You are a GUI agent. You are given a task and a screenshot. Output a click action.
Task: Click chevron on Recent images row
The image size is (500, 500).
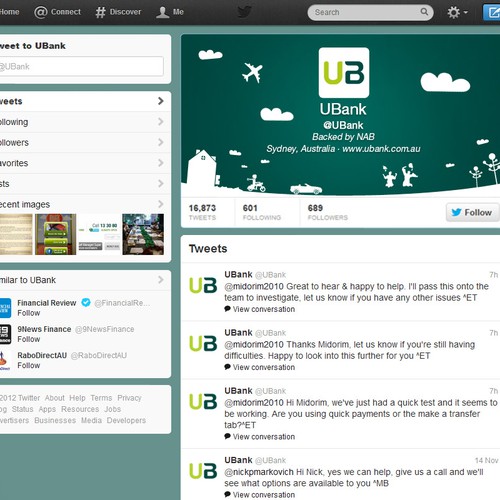161,204
